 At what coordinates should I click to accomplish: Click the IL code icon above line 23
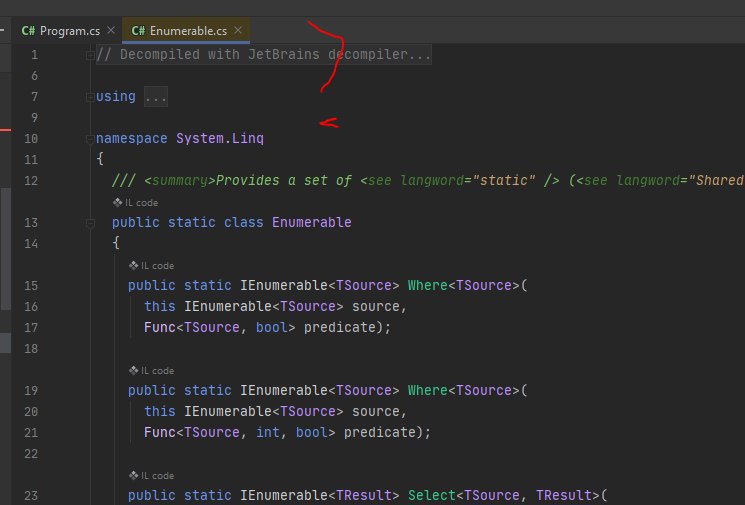[x=134, y=476]
